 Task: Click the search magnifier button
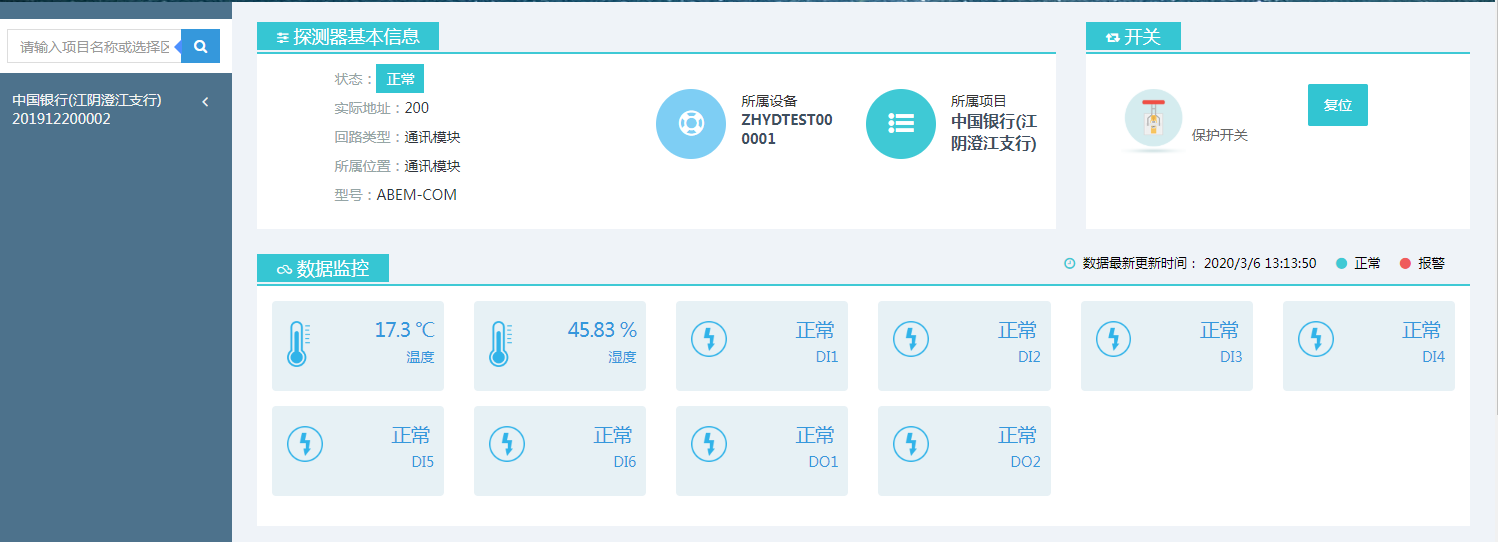(201, 46)
